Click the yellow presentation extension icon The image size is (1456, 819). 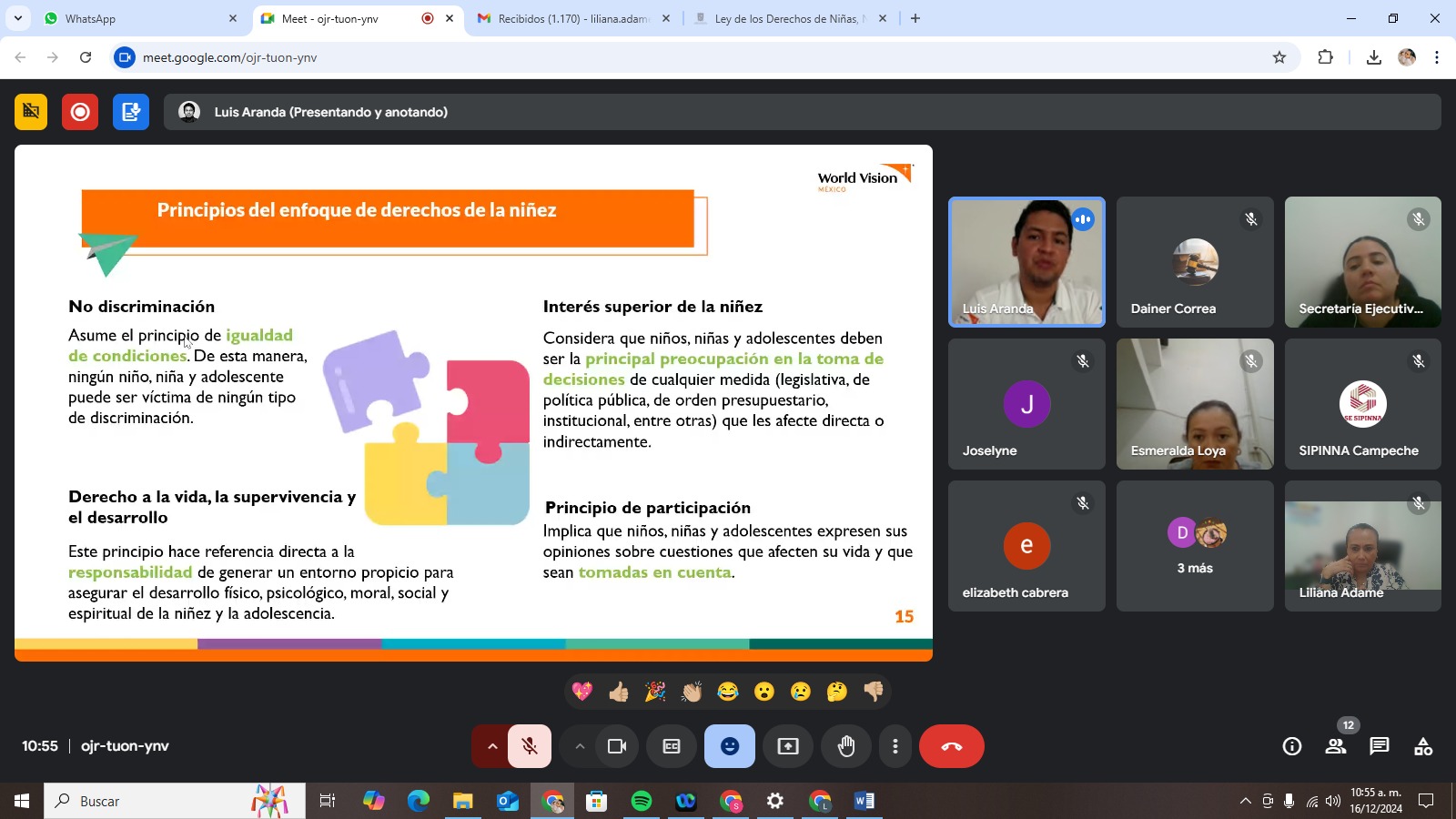[31, 112]
